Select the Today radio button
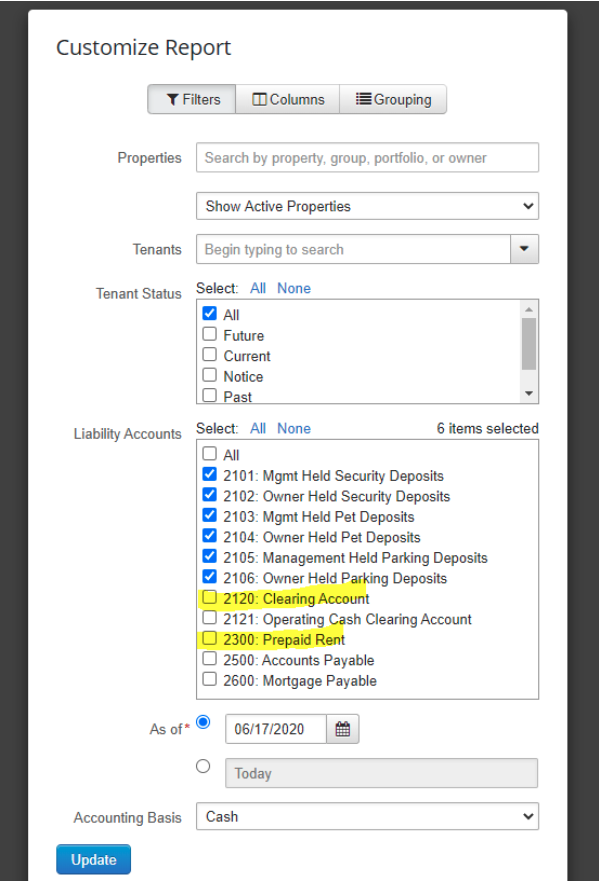Viewport: 599px width, 881px height. click(x=203, y=765)
